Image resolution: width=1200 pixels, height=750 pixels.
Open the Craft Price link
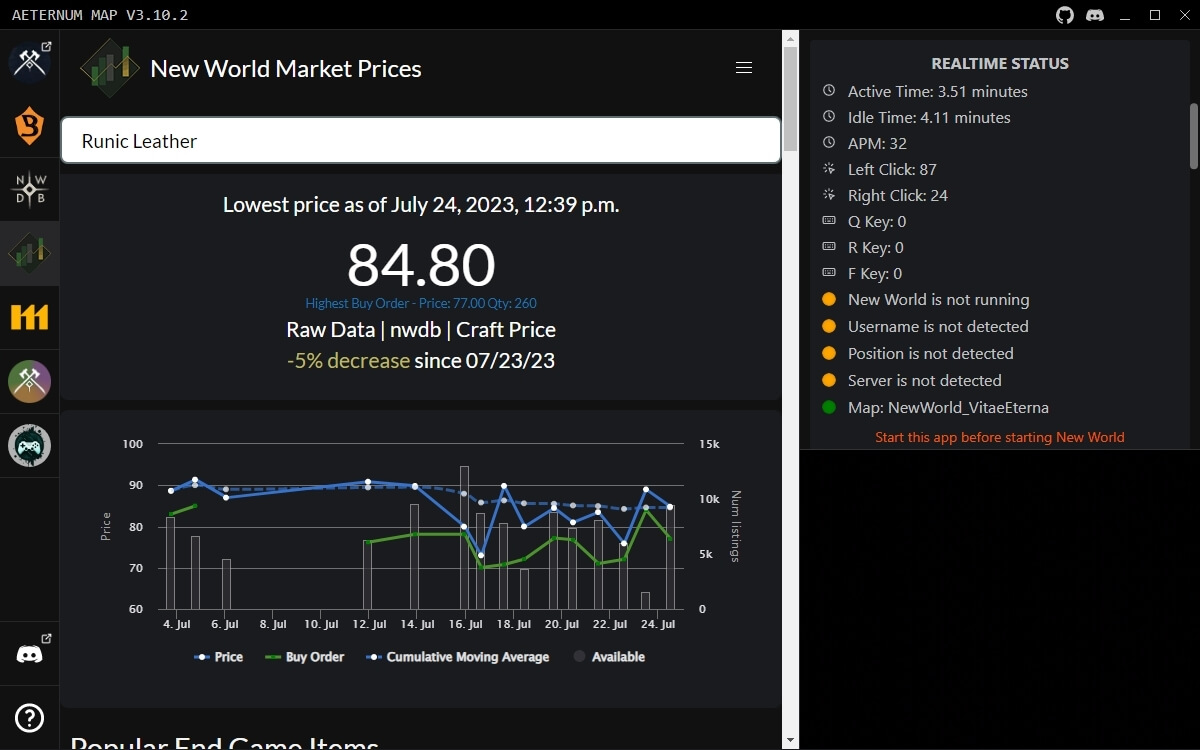506,330
